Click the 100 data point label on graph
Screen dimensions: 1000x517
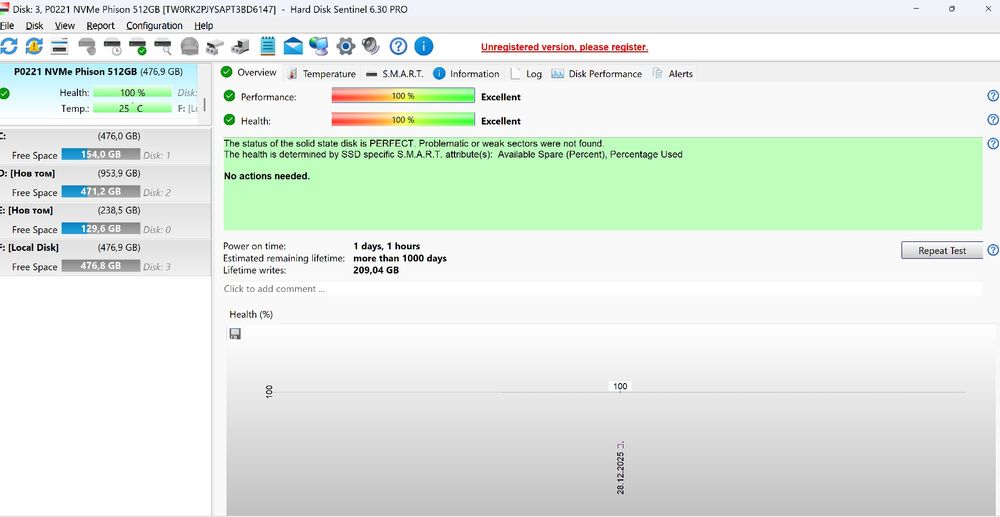point(620,386)
